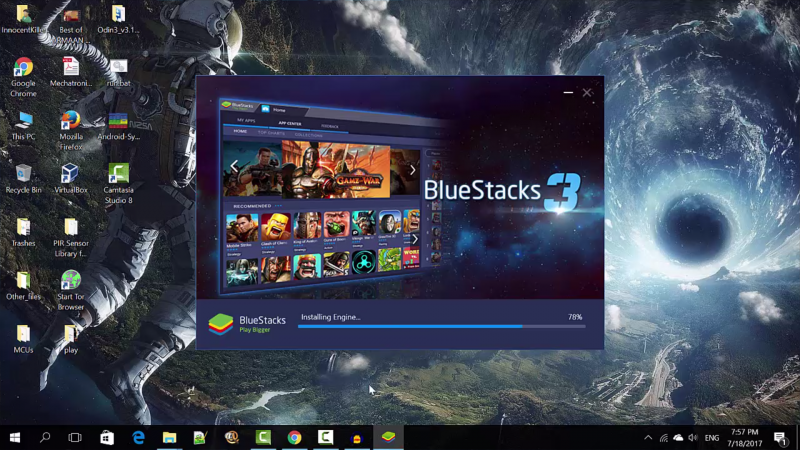
Task: Select the run.bat desktop file
Action: (x=118, y=71)
